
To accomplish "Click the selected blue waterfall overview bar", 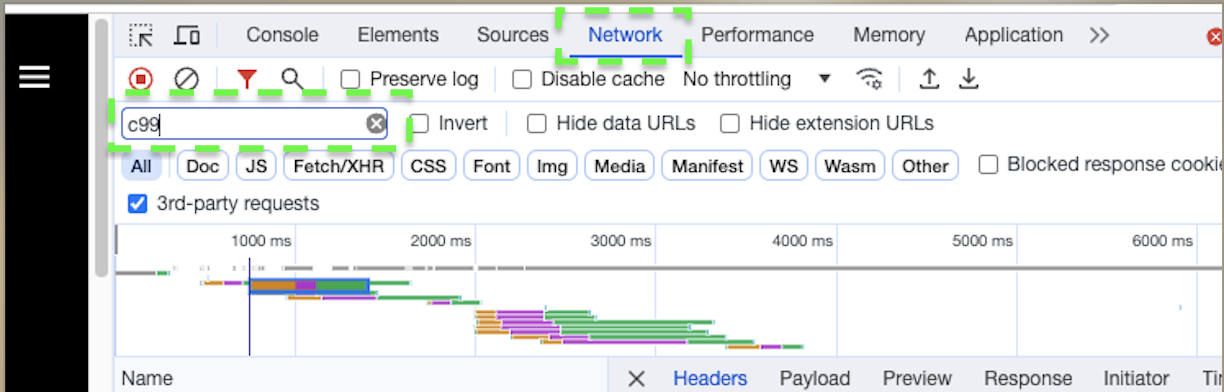I will coord(309,286).
